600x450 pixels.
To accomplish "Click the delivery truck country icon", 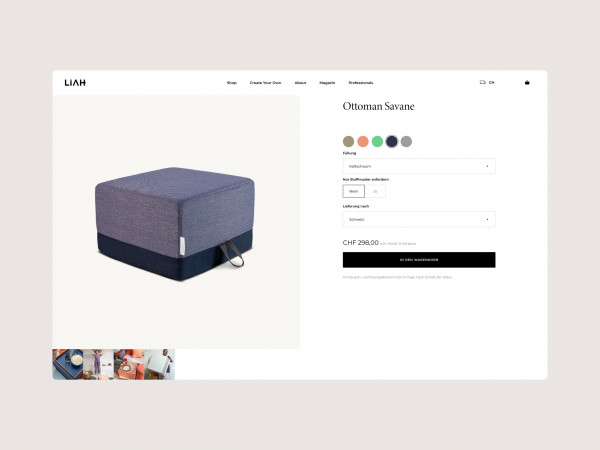I will point(483,82).
